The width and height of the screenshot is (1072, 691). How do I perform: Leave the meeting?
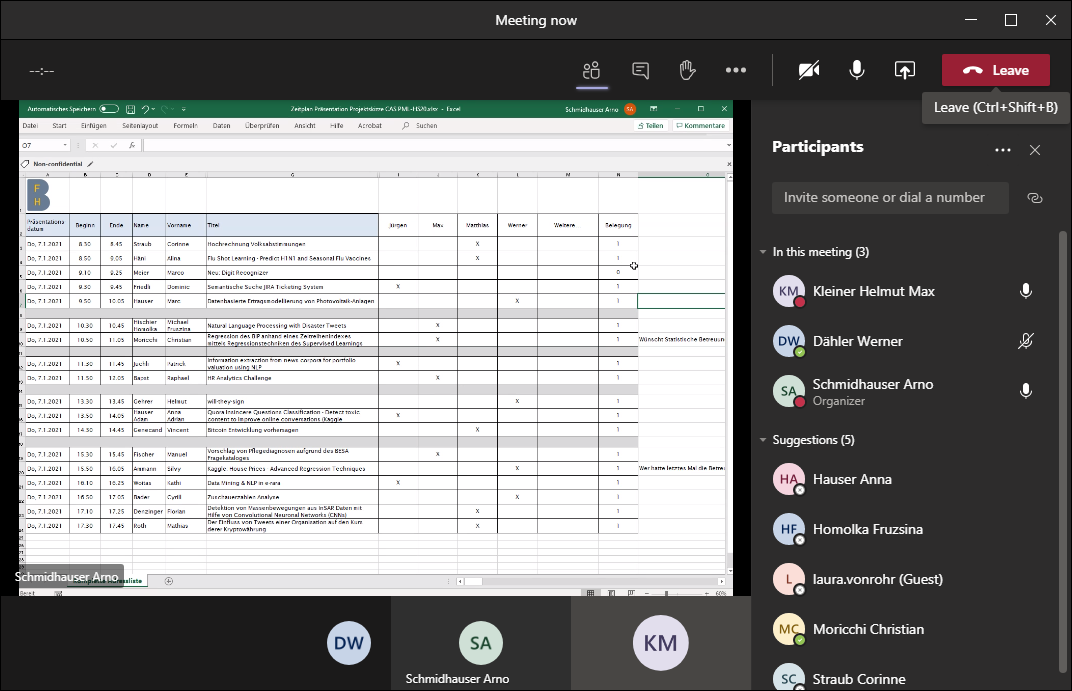click(995, 70)
